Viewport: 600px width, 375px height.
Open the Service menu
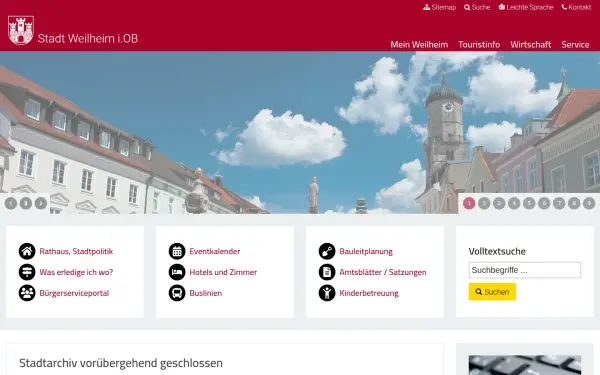point(575,45)
